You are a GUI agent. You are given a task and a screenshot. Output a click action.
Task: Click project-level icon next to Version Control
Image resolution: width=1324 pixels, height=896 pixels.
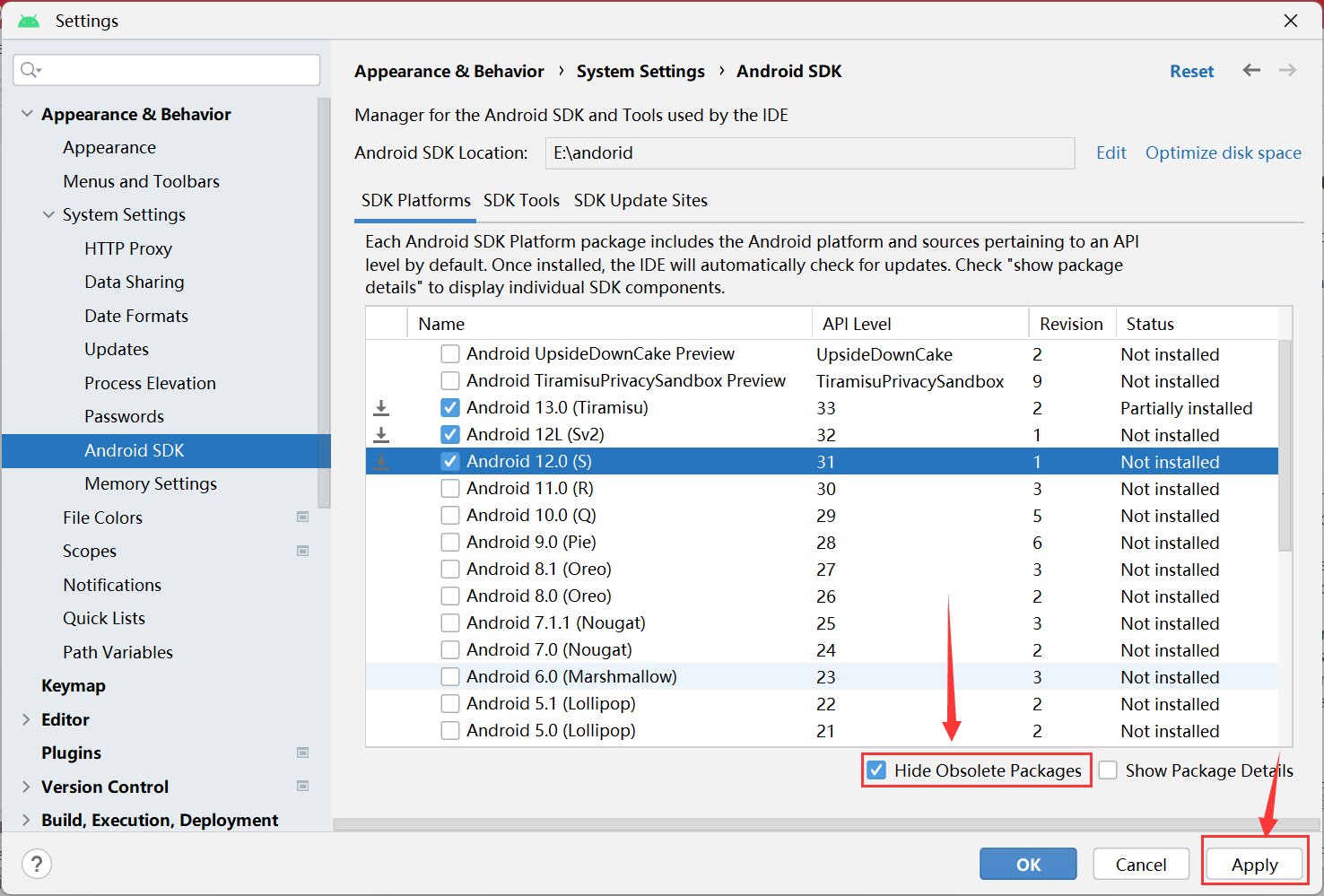click(303, 786)
